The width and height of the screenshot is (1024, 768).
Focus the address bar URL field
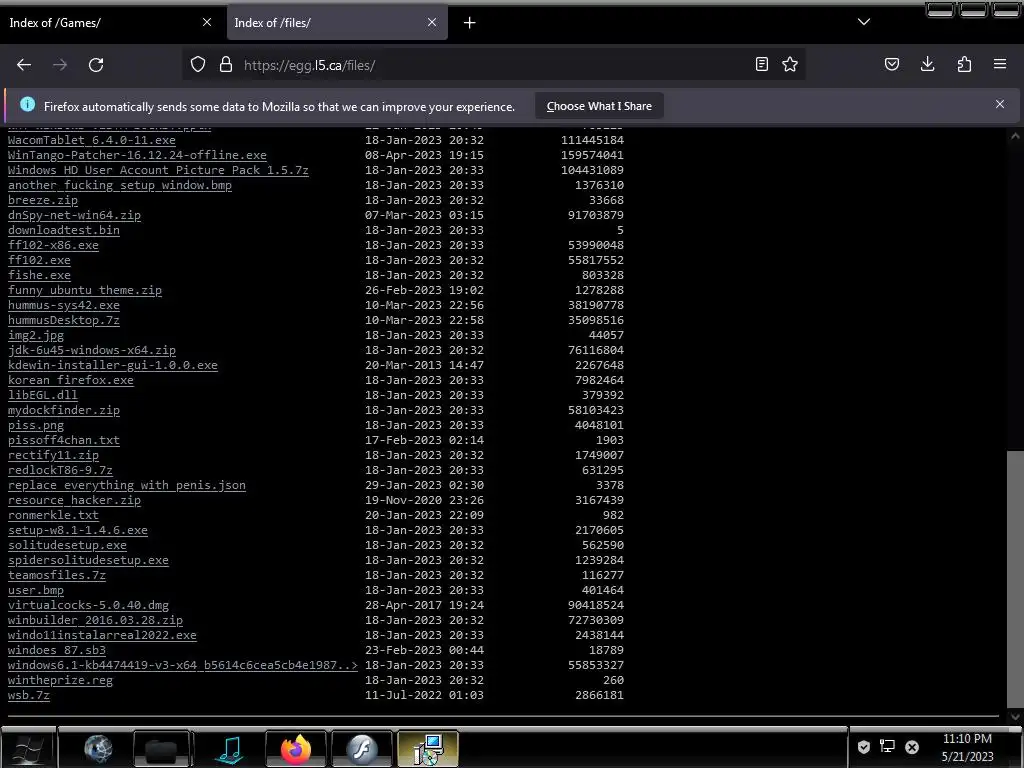coord(493,65)
